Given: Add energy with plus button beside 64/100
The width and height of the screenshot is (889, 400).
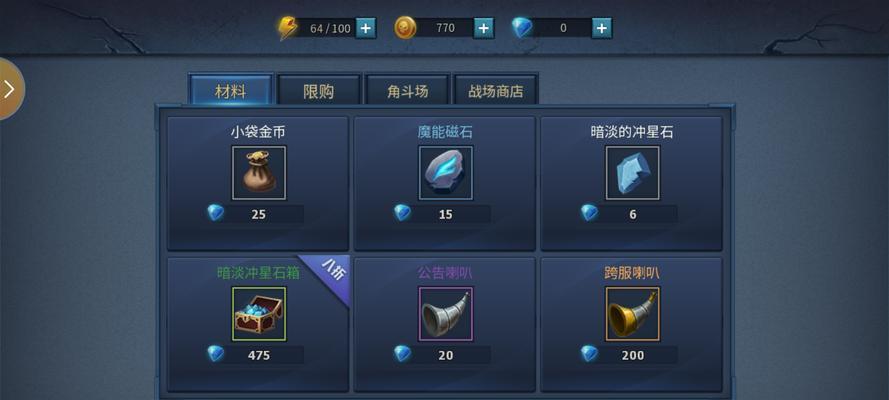Looking at the screenshot, I should [x=366, y=28].
